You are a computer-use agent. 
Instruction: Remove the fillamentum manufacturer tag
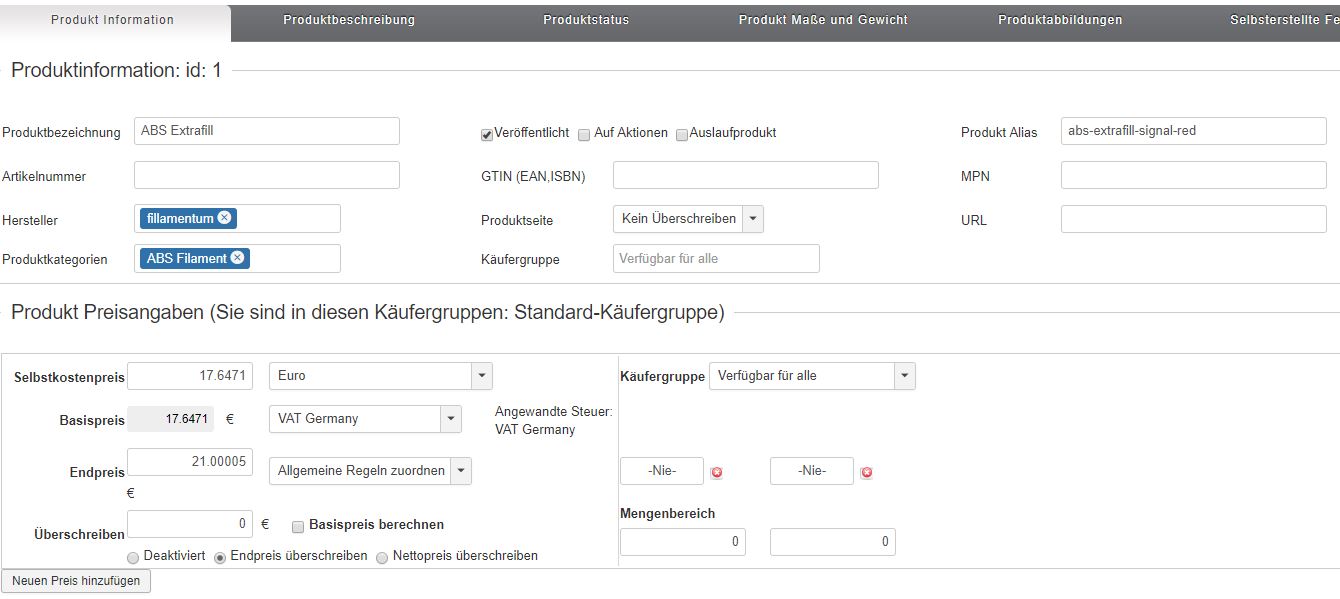224,218
